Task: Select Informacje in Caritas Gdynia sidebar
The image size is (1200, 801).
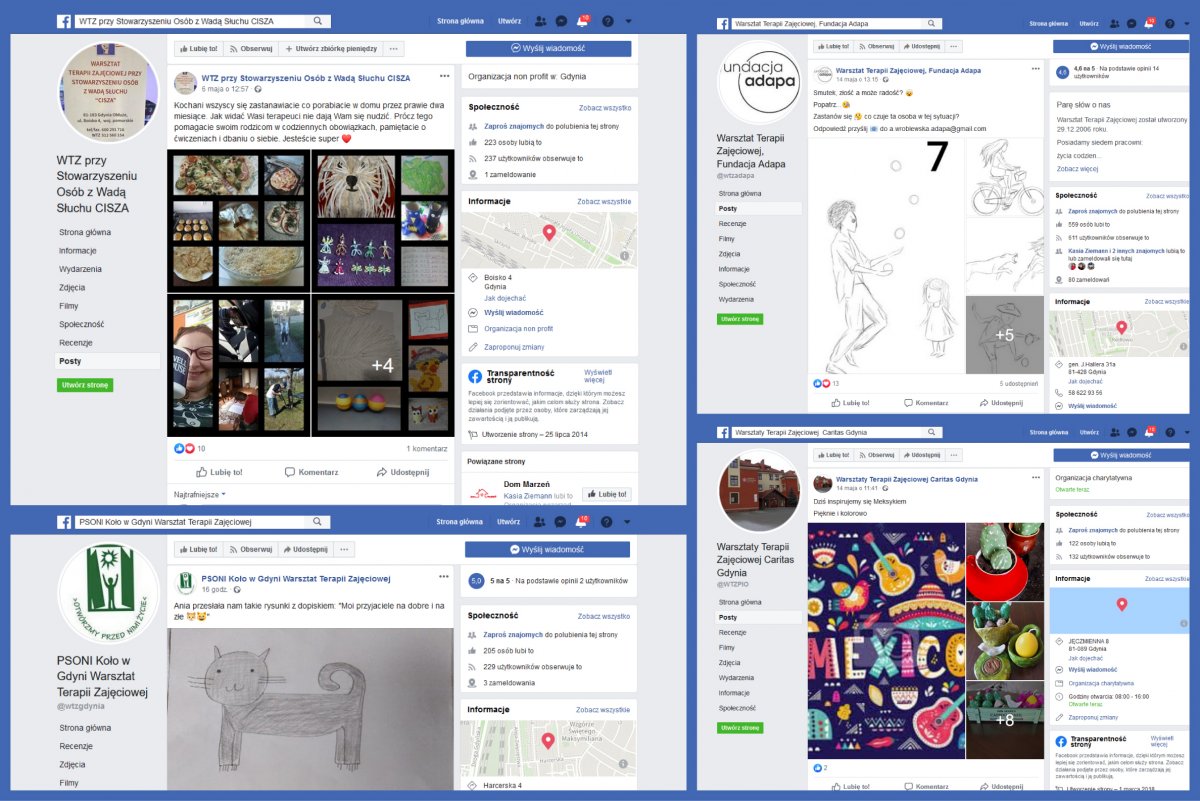Action: pos(734,693)
